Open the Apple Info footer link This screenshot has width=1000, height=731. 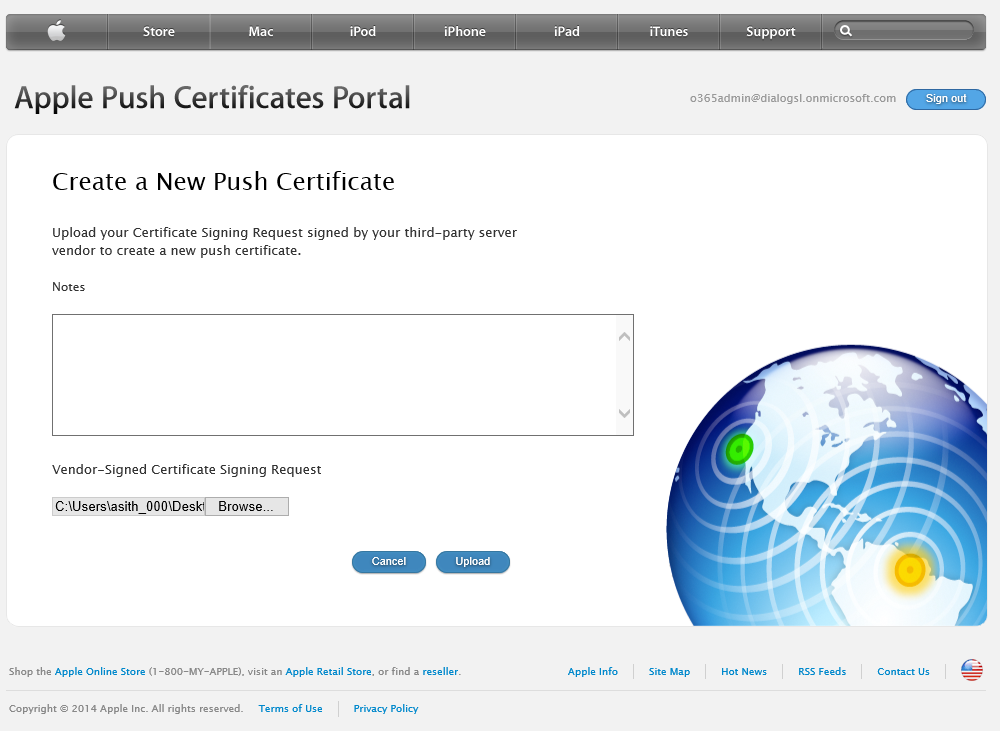(592, 672)
